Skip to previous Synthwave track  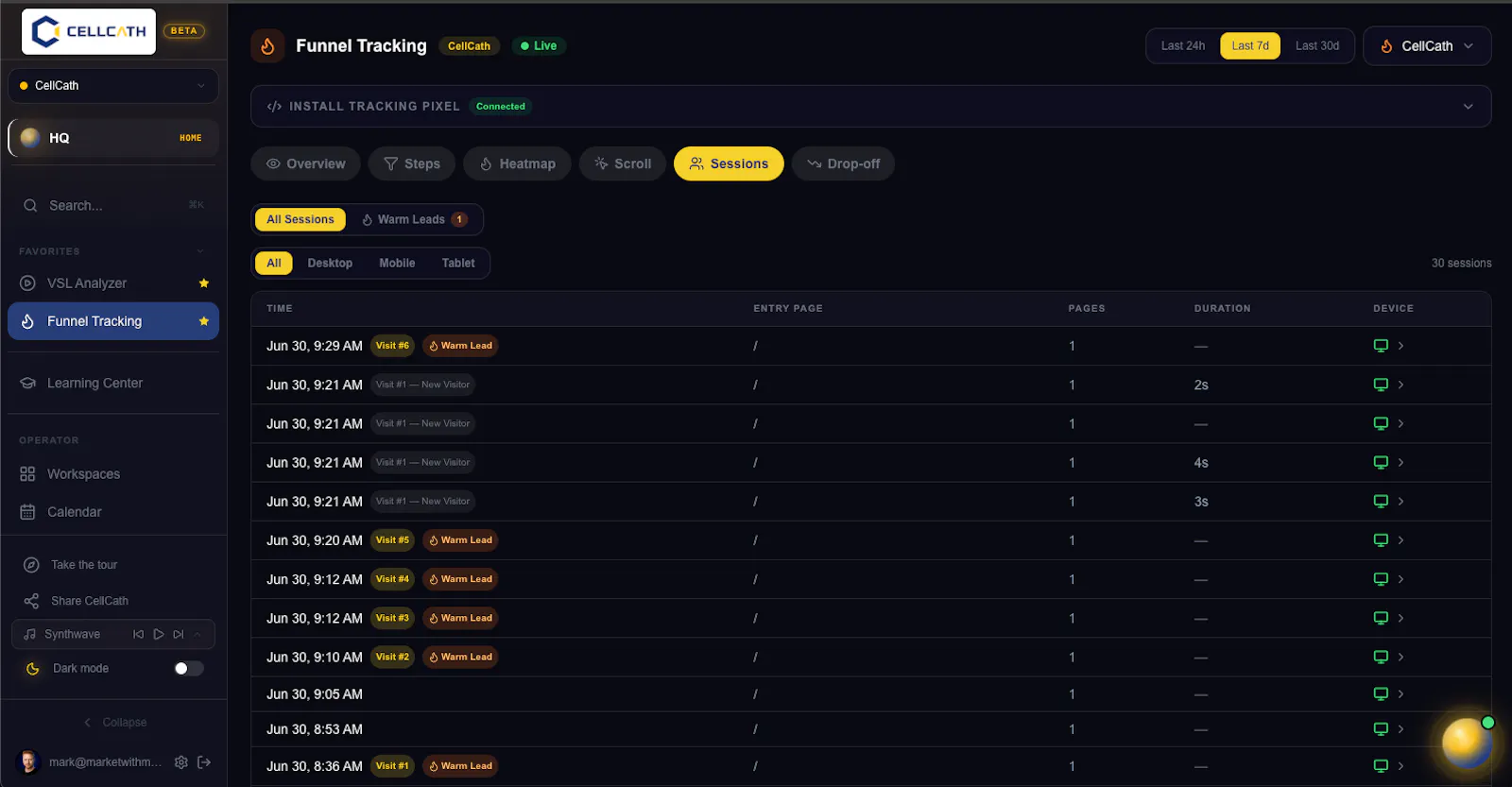[x=138, y=635]
